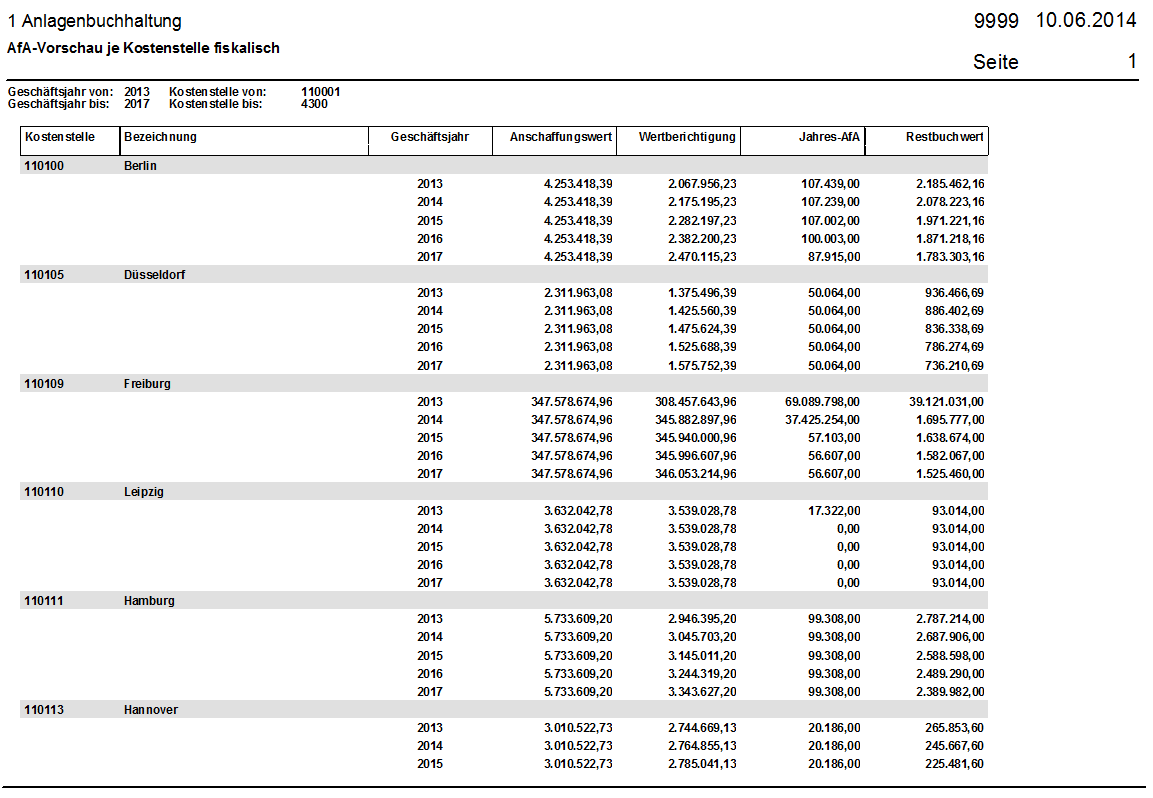Click the Freiburg group label
The image size is (1153, 798).
click(147, 384)
